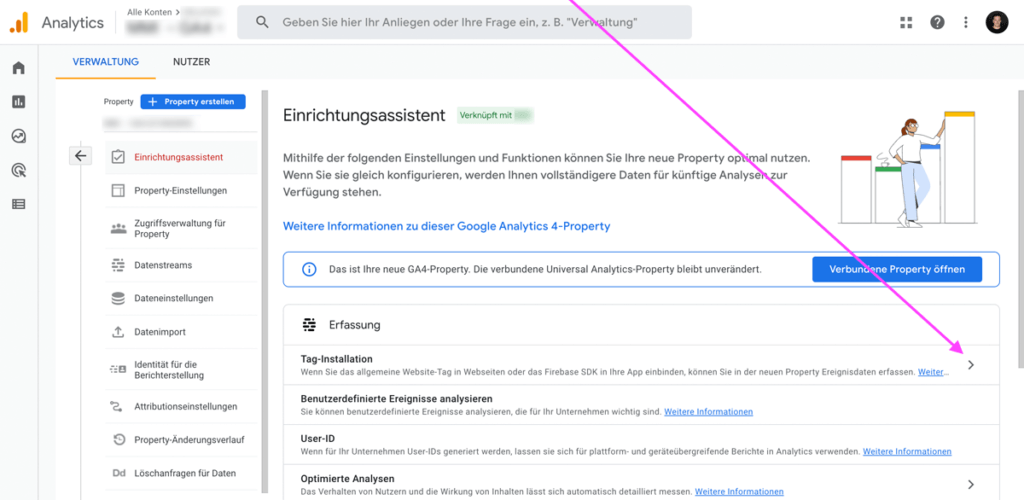Switch to the NUTZER tab

pyautogui.click(x=191, y=62)
